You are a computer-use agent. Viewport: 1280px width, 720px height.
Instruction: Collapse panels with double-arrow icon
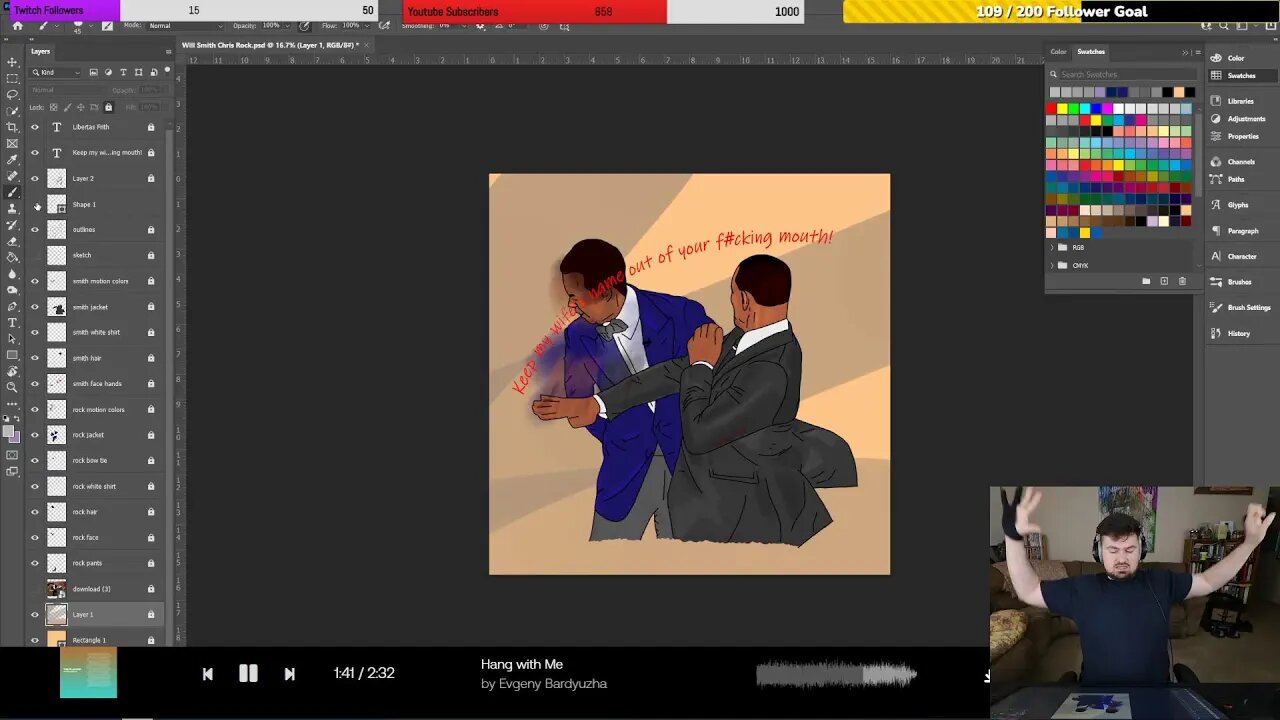tap(1186, 52)
